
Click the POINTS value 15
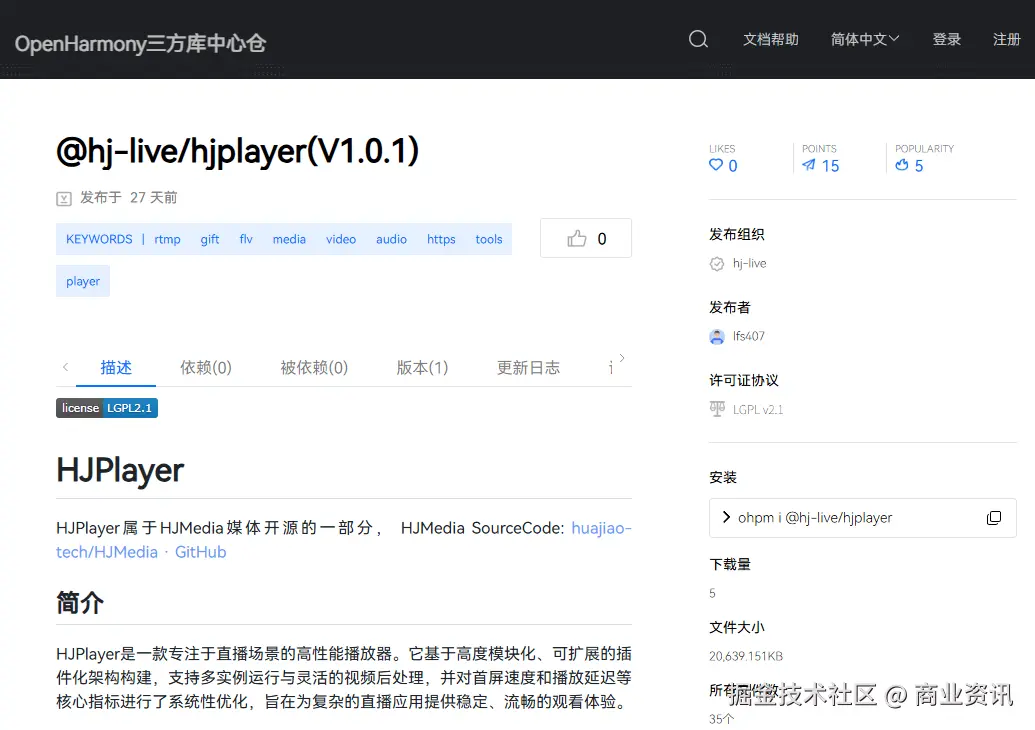830,166
